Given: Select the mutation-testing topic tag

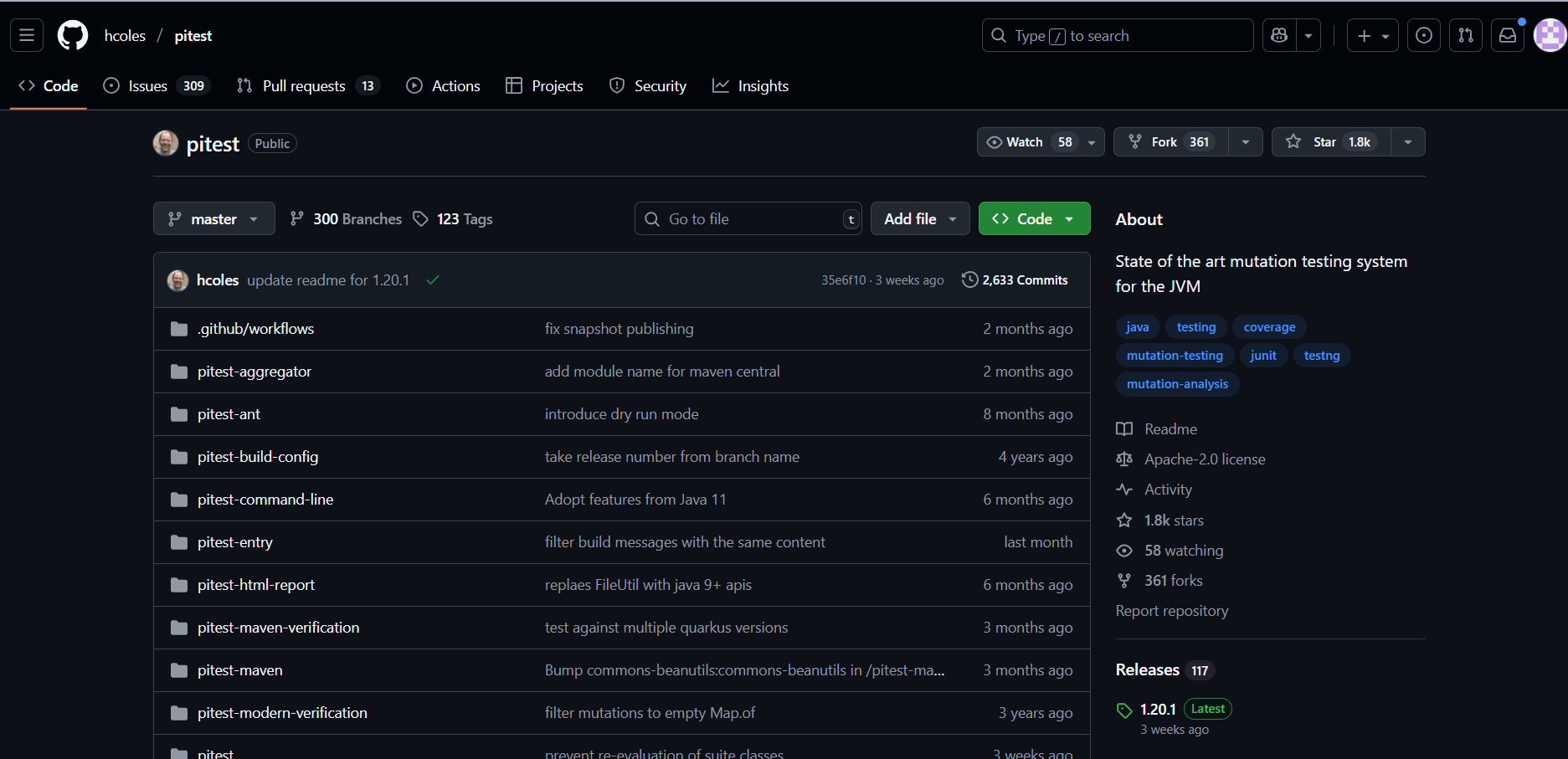Looking at the screenshot, I should point(1174,355).
